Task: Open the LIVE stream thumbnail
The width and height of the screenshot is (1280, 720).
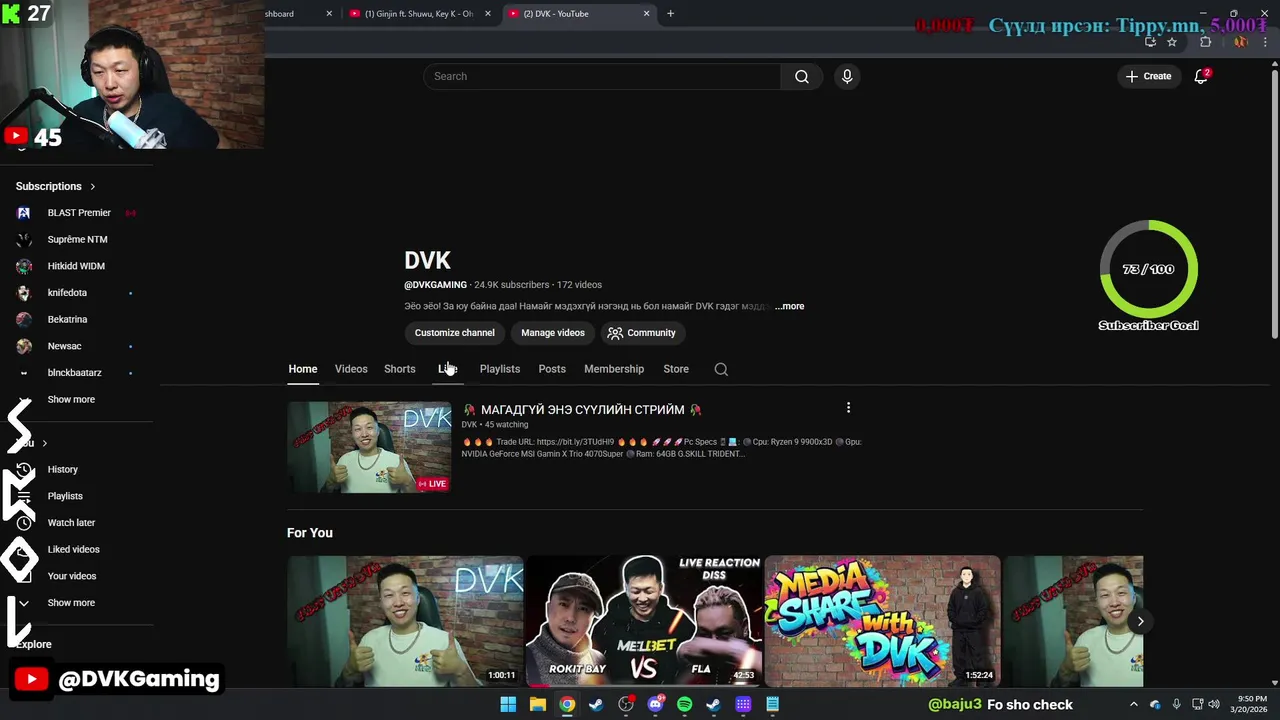Action: (369, 447)
